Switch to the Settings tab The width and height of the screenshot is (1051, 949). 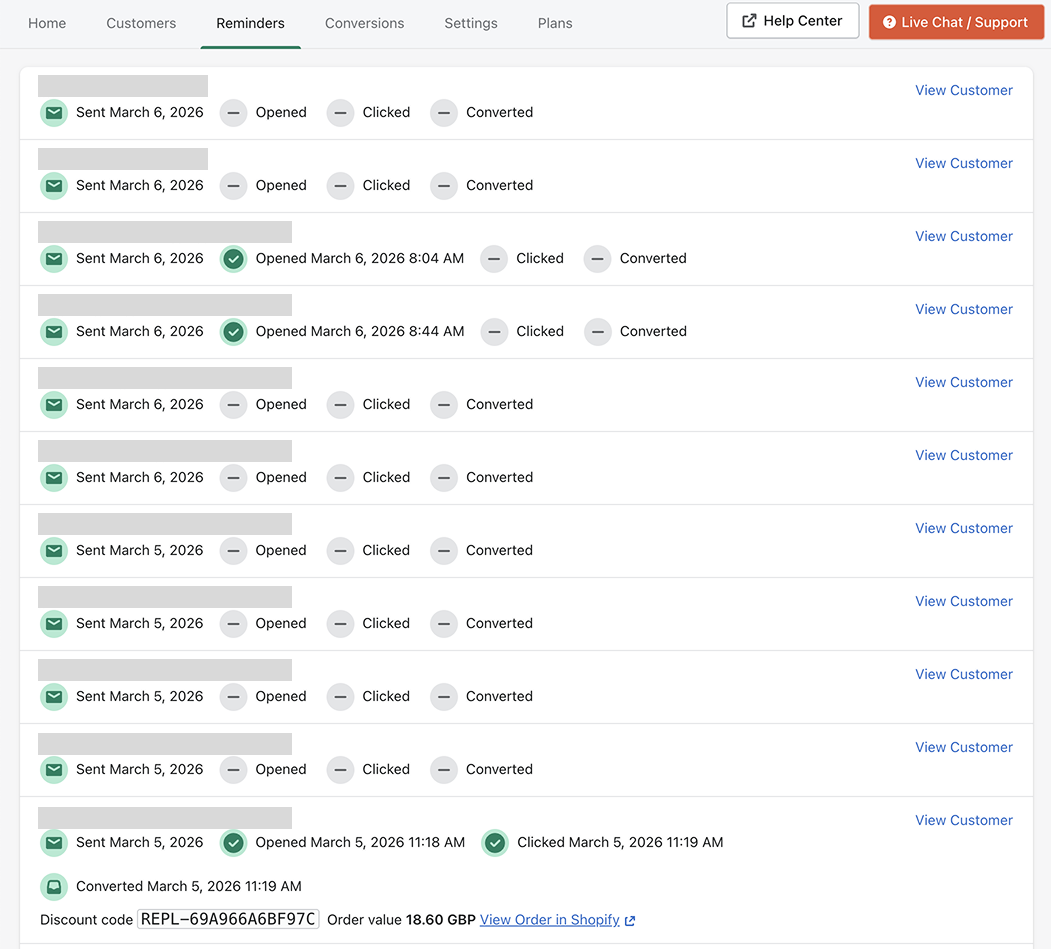point(471,23)
